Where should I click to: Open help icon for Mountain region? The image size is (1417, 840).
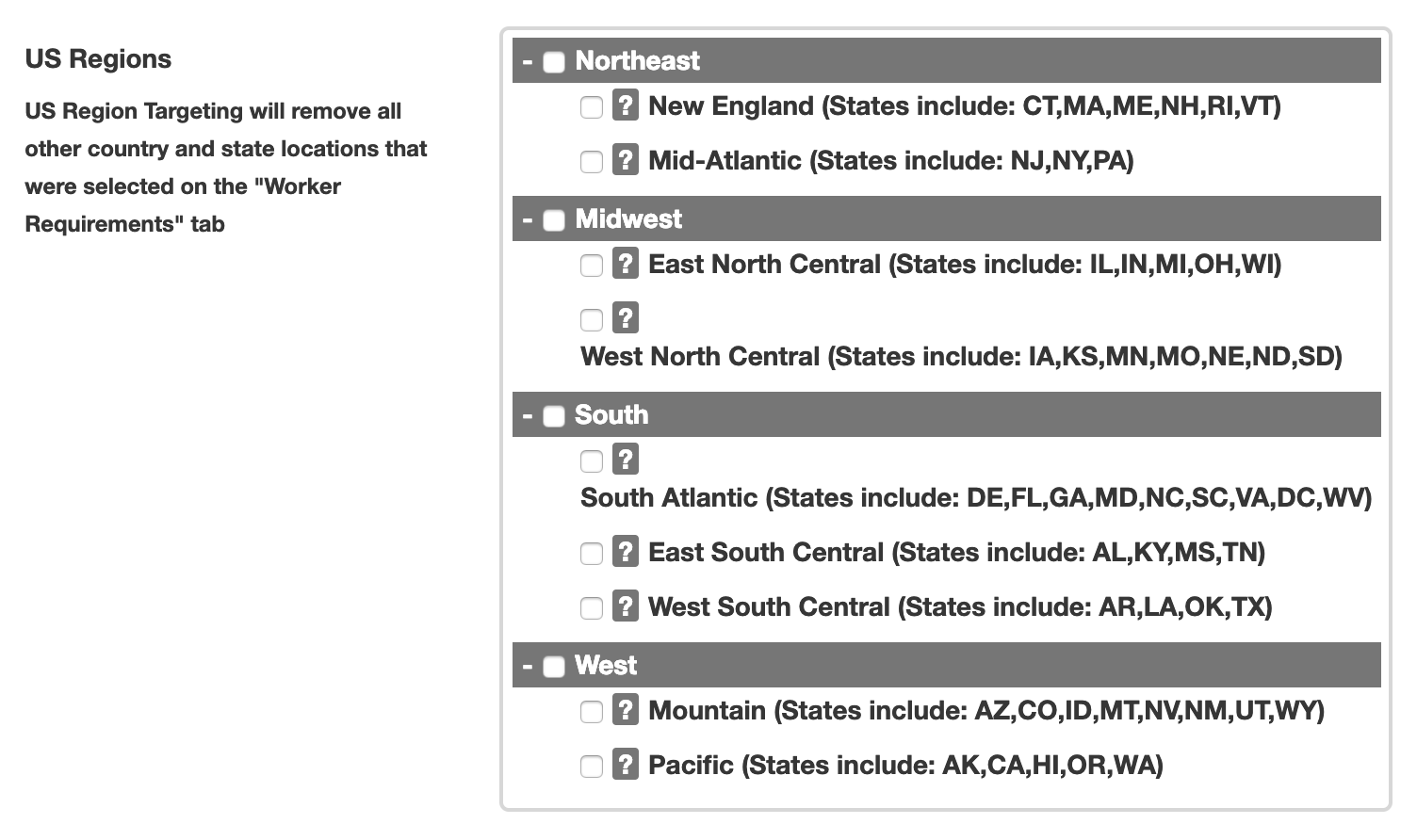click(626, 709)
